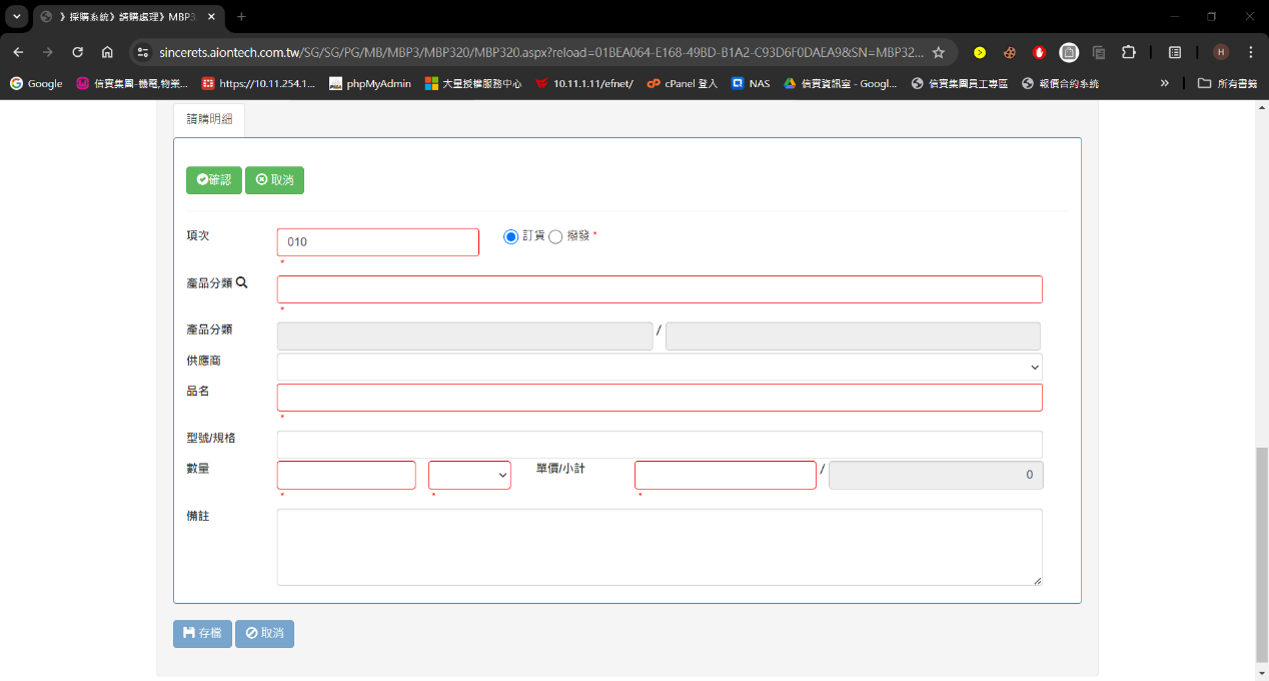Open the Extensions puzzle menu
The width and height of the screenshot is (1269, 681).
click(x=1129, y=52)
